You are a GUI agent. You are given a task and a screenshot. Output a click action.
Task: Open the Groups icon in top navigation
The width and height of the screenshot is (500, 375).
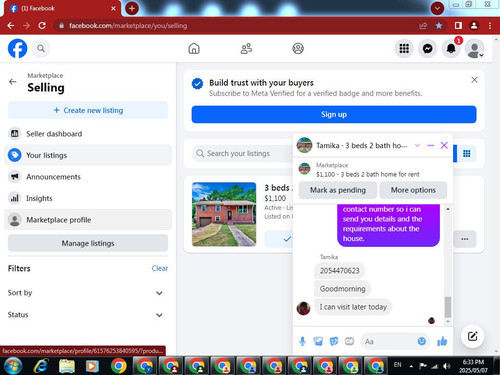298,49
